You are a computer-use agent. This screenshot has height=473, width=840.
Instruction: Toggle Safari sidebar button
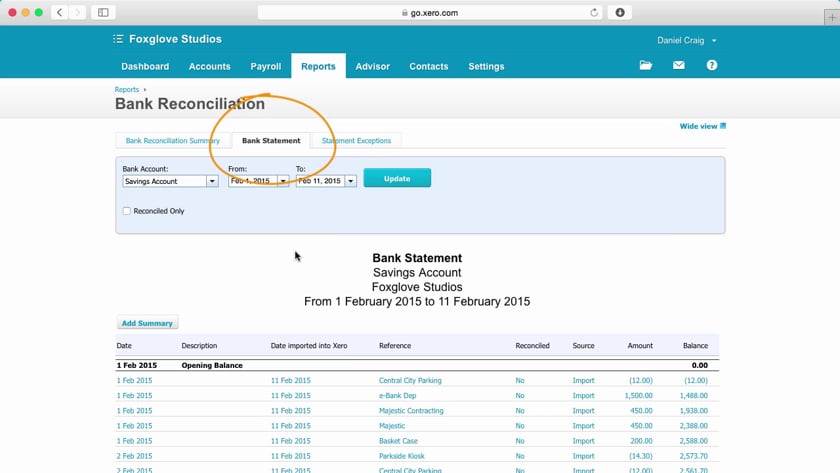103,12
